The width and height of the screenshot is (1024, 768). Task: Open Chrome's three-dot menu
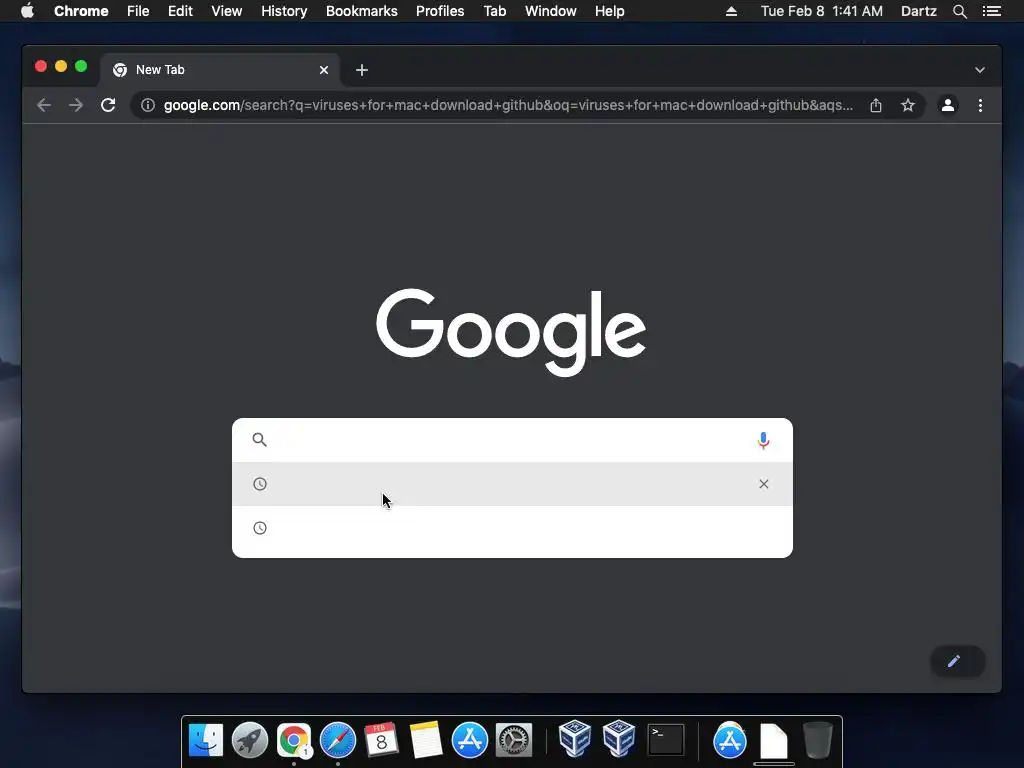(980, 105)
